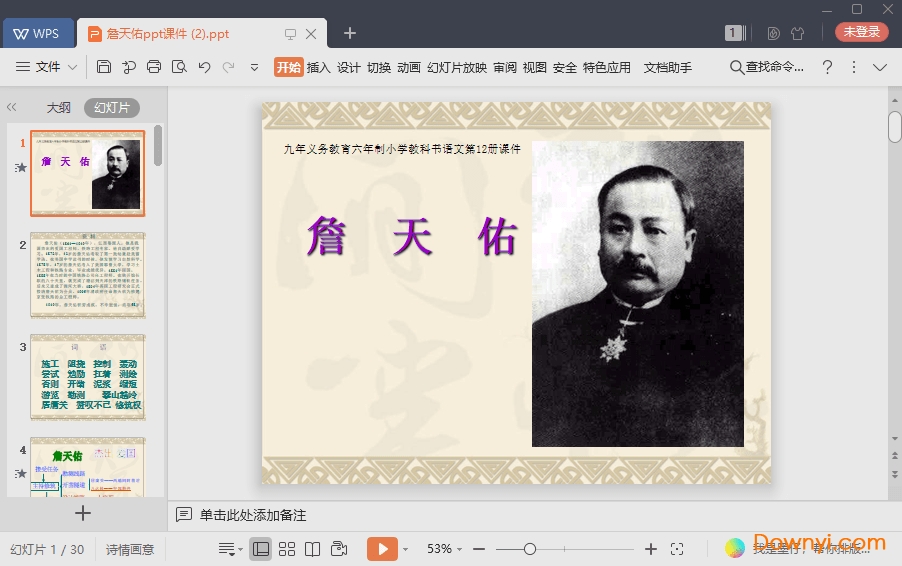Expand quick access toolbar customization arrow
This screenshot has height=566, width=902.
click(254, 67)
